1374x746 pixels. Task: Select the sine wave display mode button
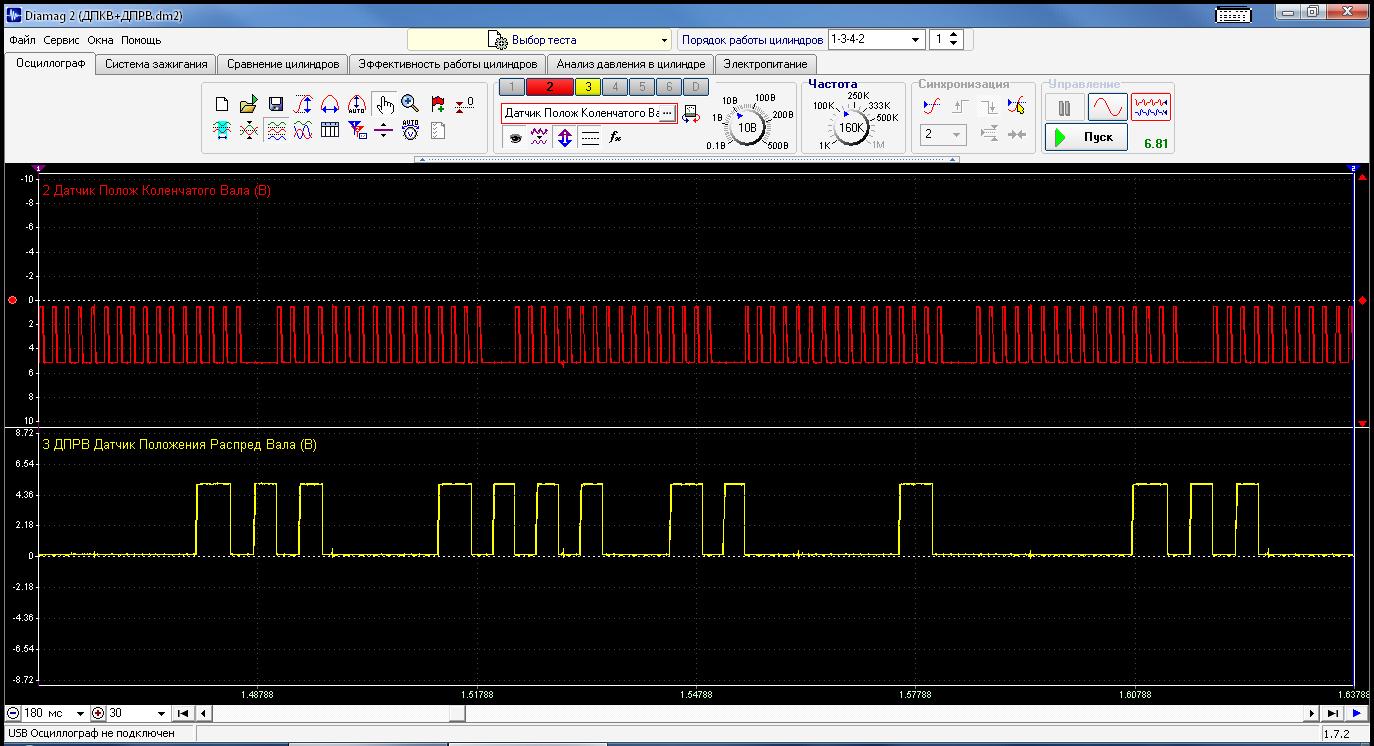pos(1107,107)
